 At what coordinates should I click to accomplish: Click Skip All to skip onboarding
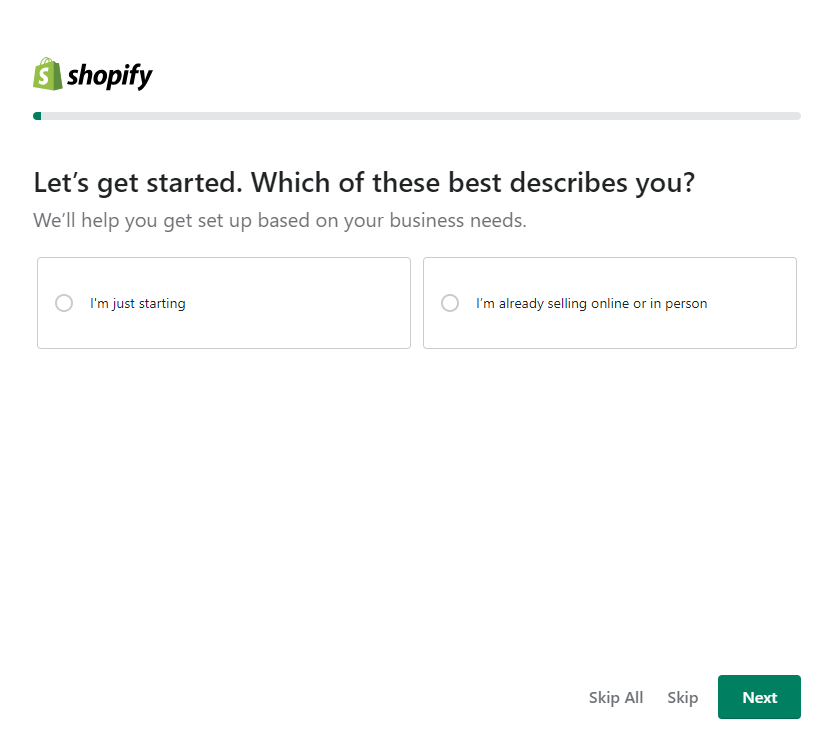[615, 697]
